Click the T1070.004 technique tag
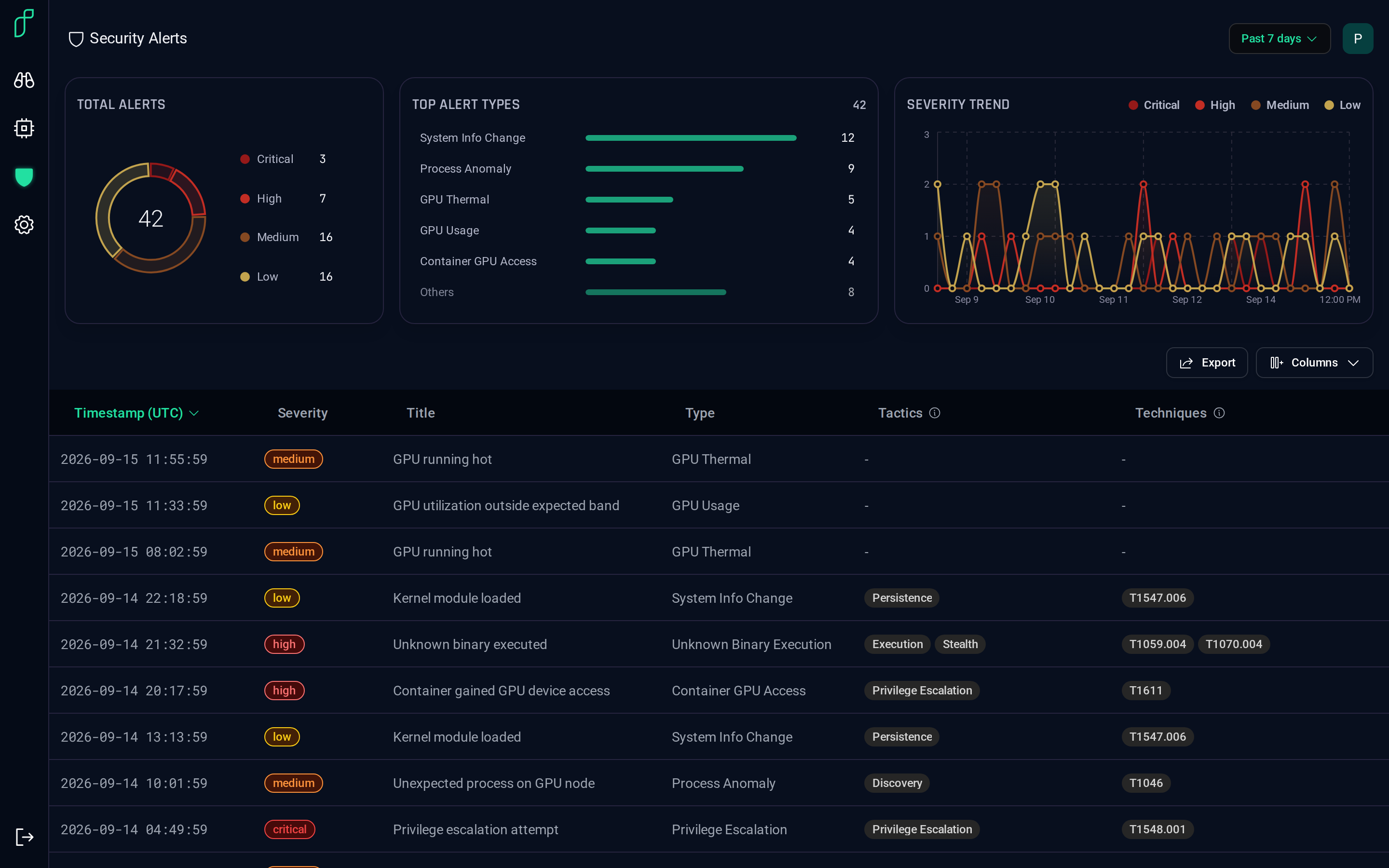Image resolution: width=1389 pixels, height=868 pixels. (1233, 644)
